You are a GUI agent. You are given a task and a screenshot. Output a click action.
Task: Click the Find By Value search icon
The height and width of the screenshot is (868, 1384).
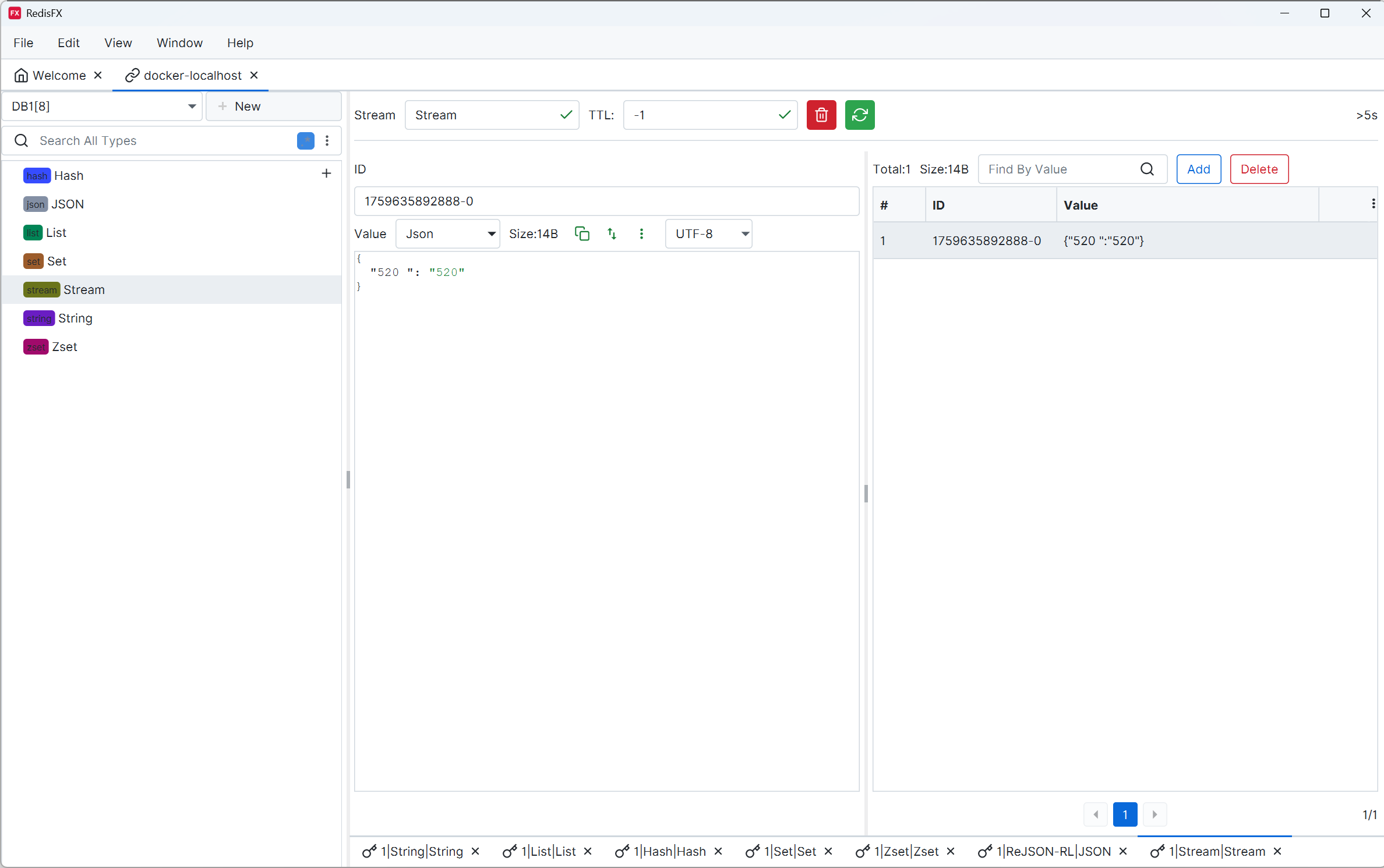[x=1146, y=169]
